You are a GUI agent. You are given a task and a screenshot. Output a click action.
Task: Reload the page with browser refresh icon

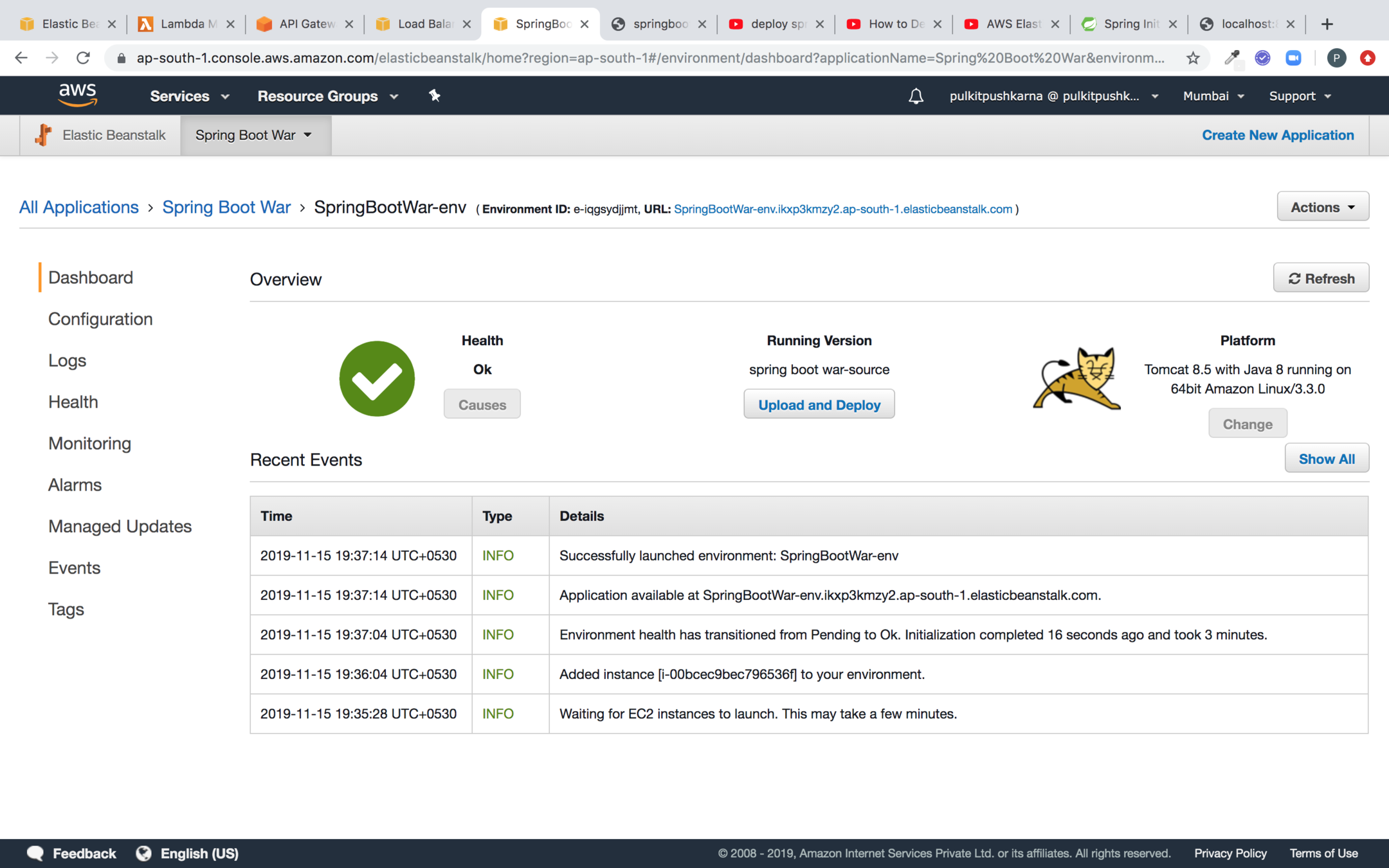point(83,58)
